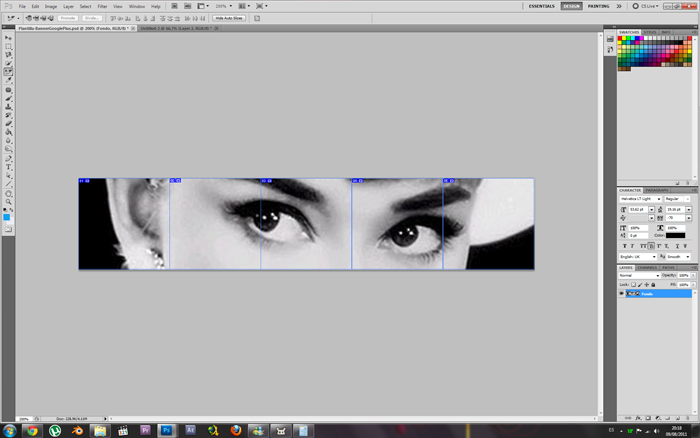700x438 pixels.
Task: Switch to the Design workspace
Action: pos(571,6)
